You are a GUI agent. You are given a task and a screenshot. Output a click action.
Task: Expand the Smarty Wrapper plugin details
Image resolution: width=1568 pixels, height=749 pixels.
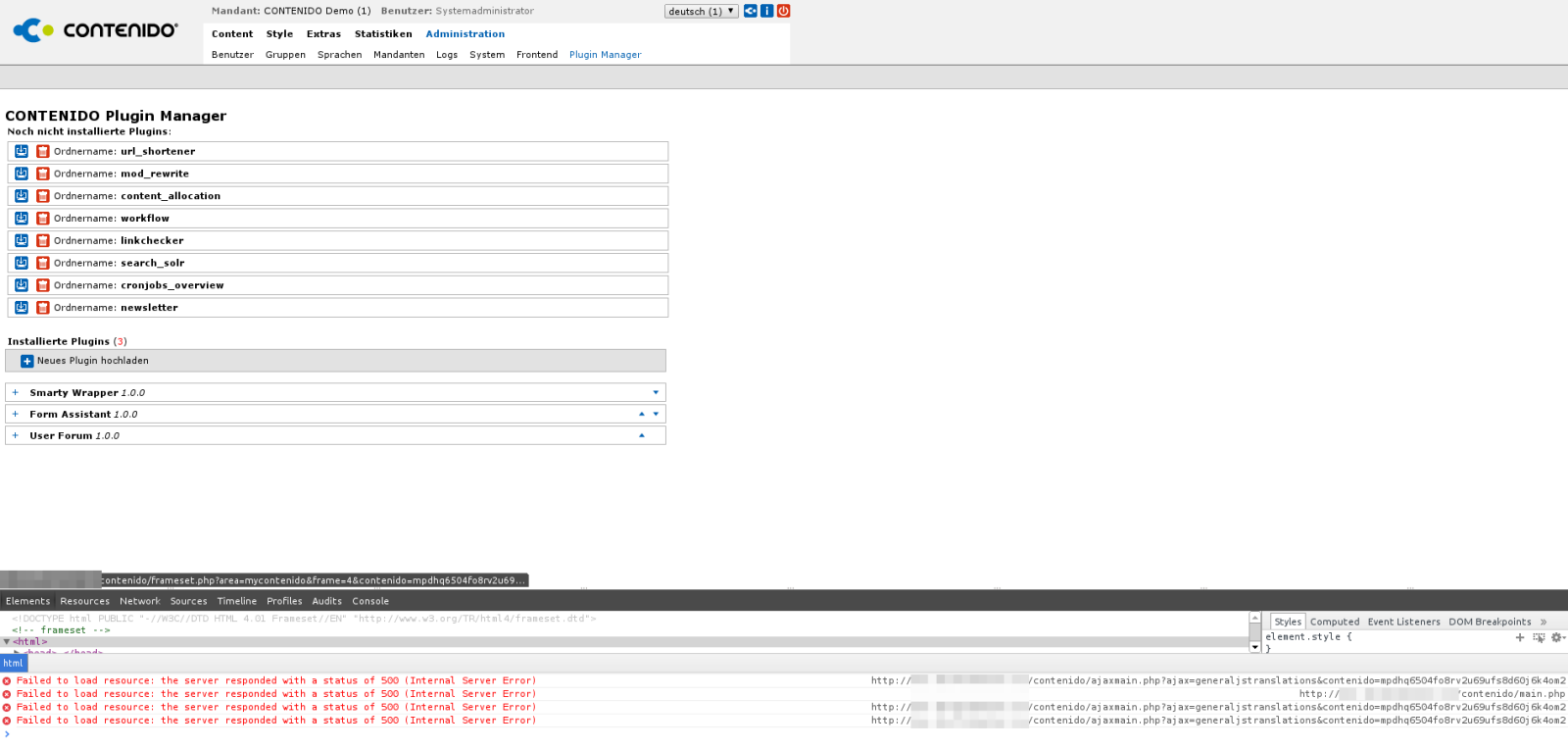click(x=15, y=392)
